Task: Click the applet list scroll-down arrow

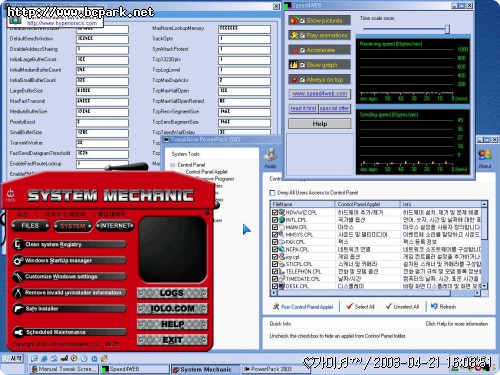Action: (484, 286)
